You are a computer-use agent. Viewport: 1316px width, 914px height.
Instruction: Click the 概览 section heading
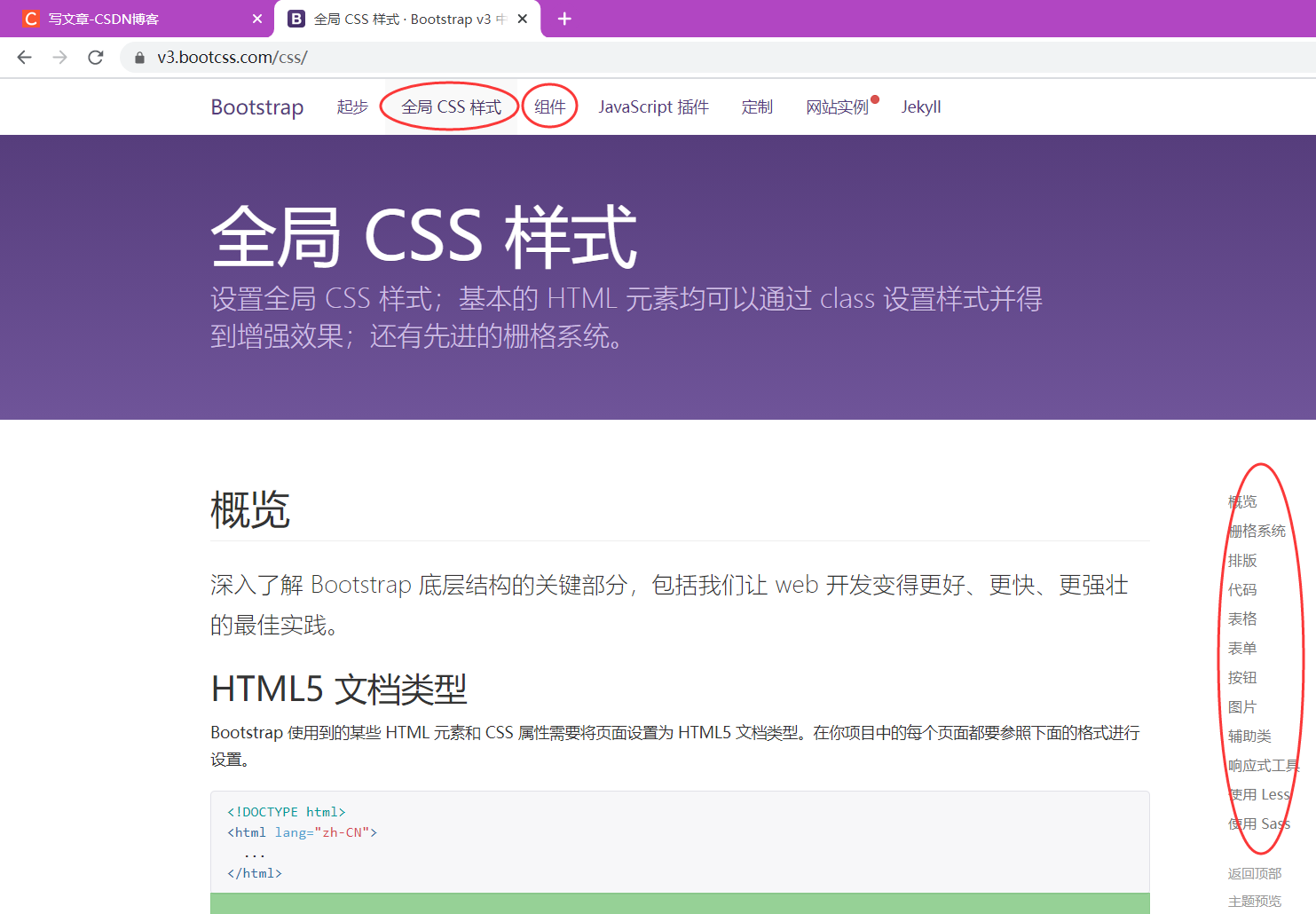(250, 510)
